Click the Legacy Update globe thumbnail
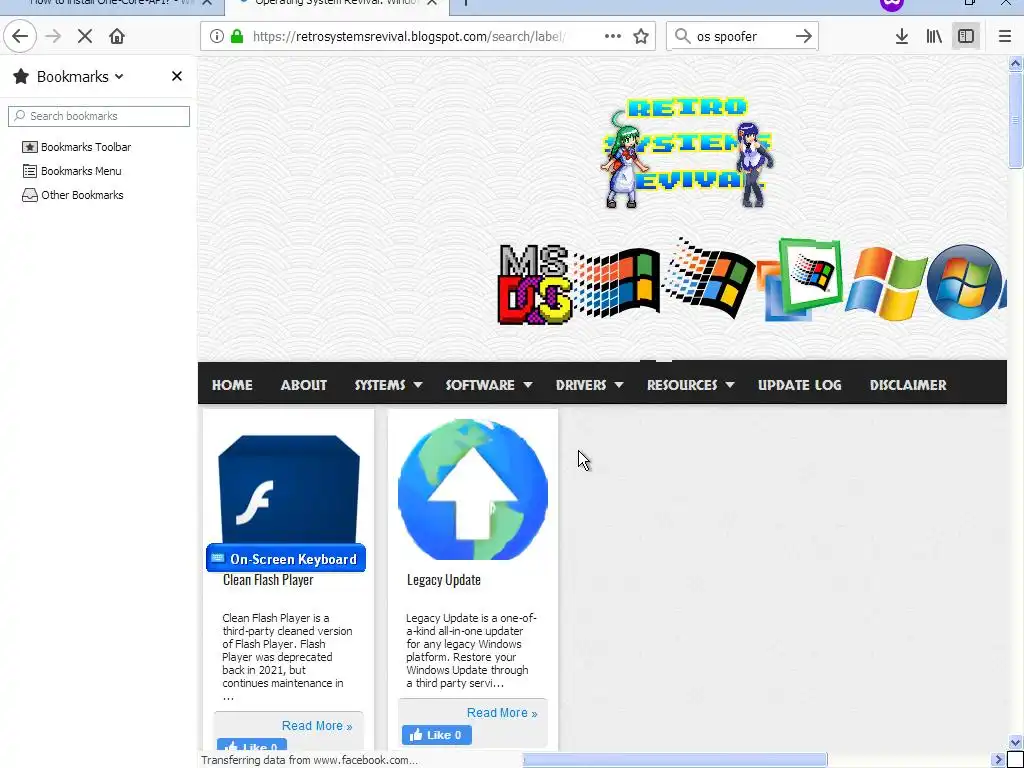Image resolution: width=1024 pixels, height=768 pixels. click(473, 490)
